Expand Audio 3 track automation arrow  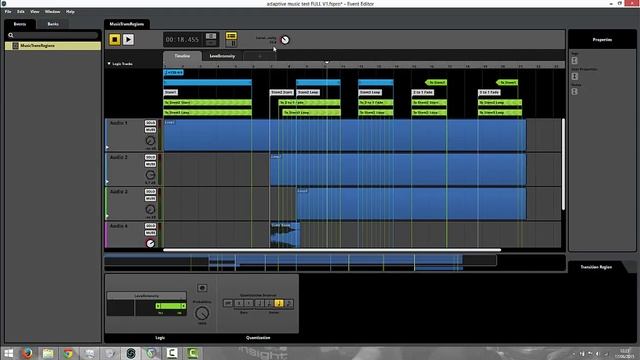(107, 216)
